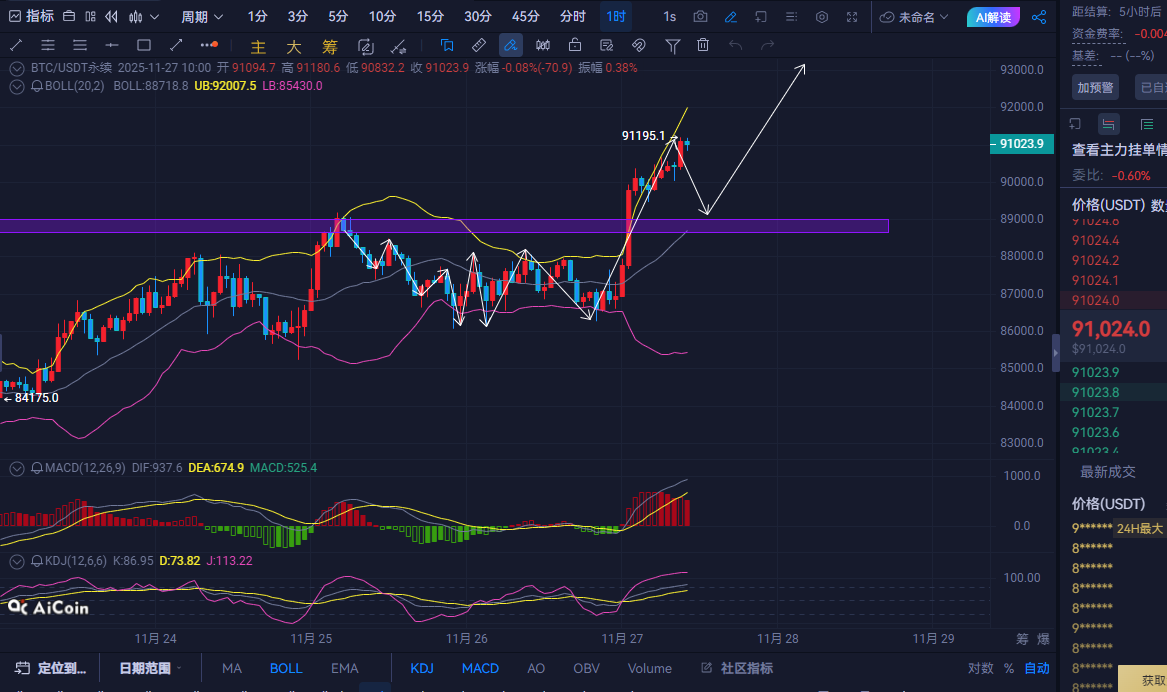
Task: Delete drawings with the trash icon
Action: pyautogui.click(x=703, y=45)
